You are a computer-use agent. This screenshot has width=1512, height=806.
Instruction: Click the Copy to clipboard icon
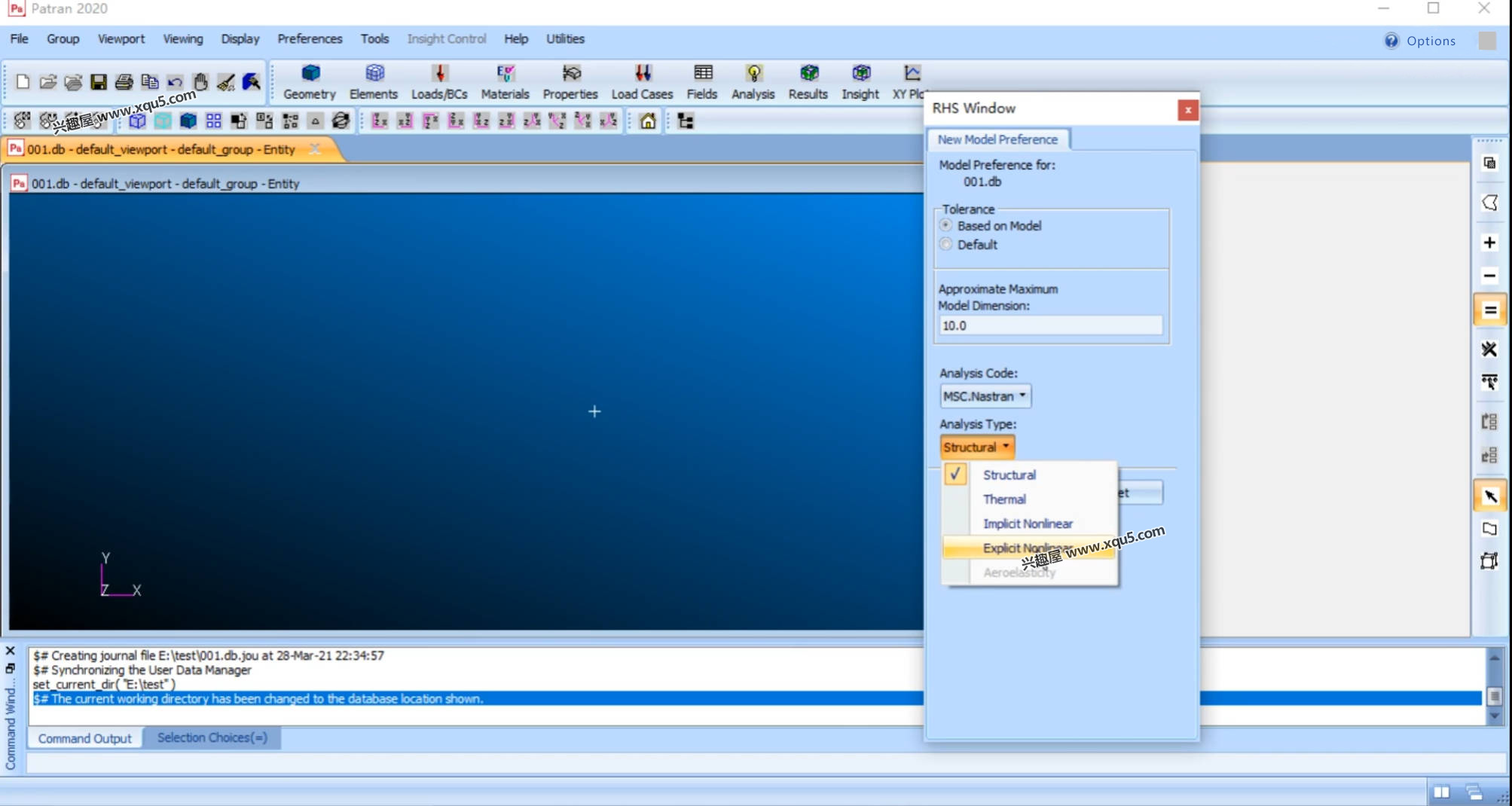point(150,81)
